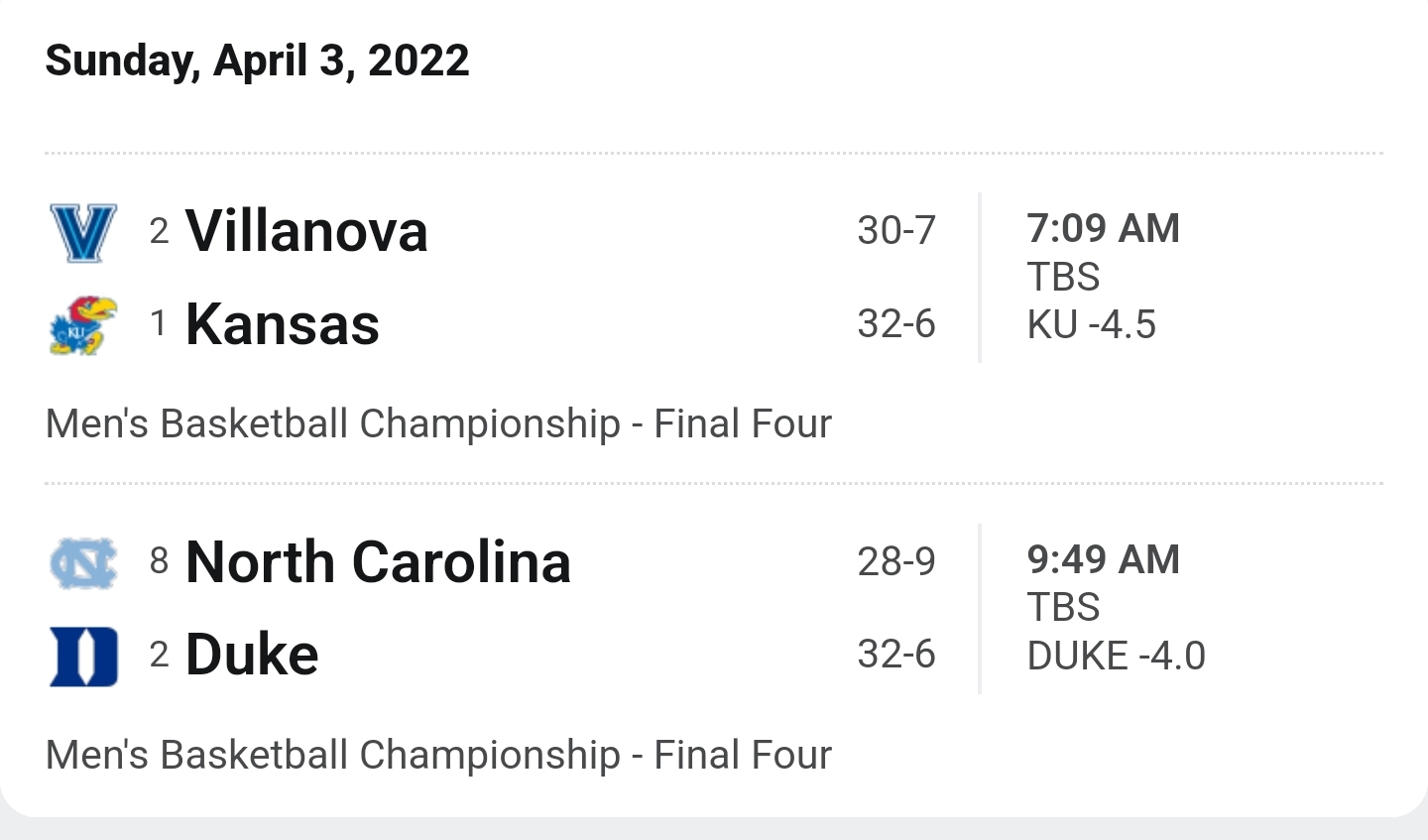The height and width of the screenshot is (840, 1428).
Task: Click Kansas's 32-6 record
Action: click(x=896, y=324)
